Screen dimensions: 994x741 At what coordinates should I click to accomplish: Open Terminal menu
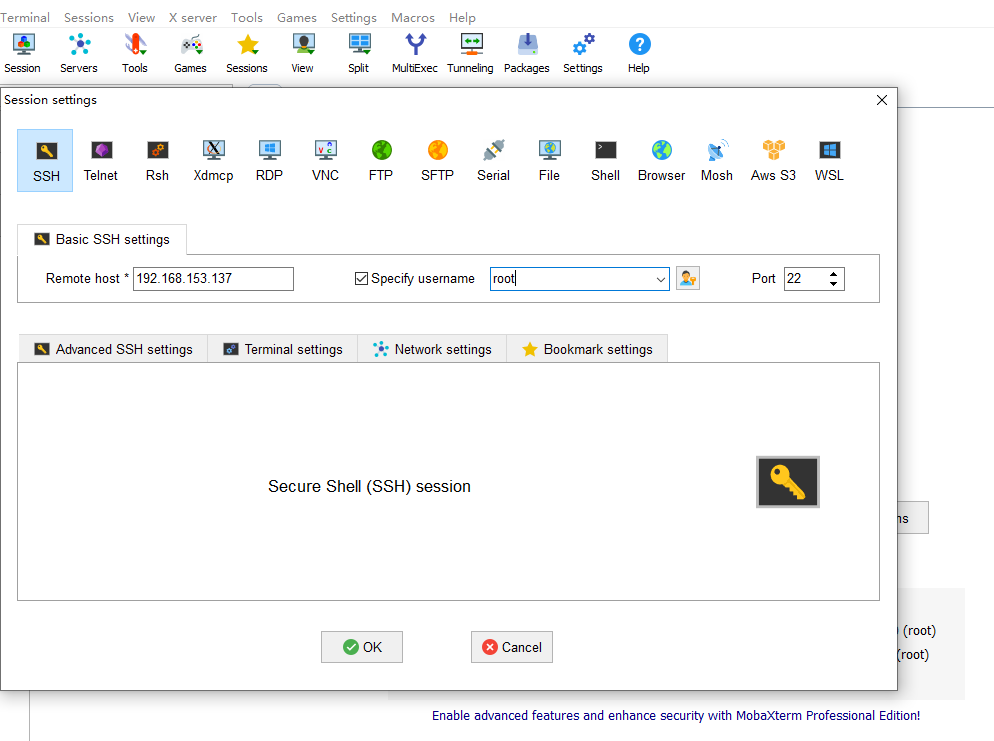pos(25,18)
